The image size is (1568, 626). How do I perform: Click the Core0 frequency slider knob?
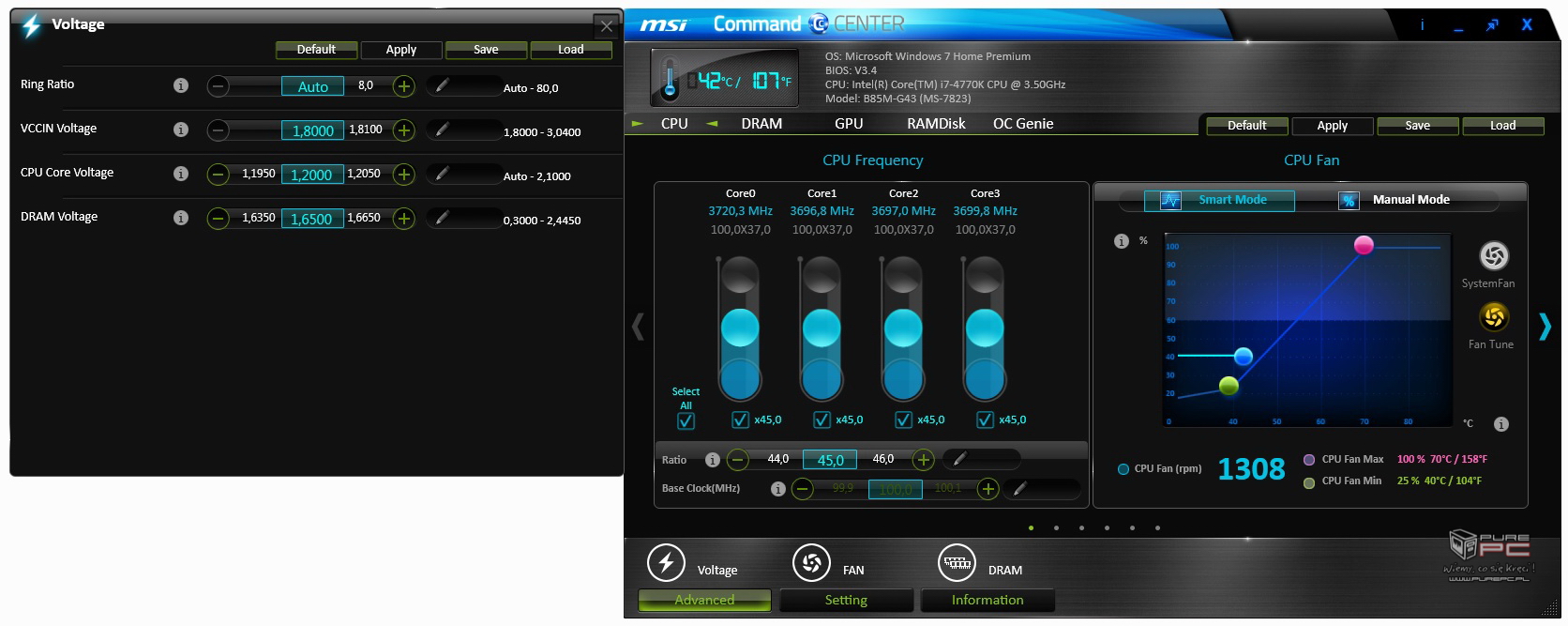tap(740, 328)
